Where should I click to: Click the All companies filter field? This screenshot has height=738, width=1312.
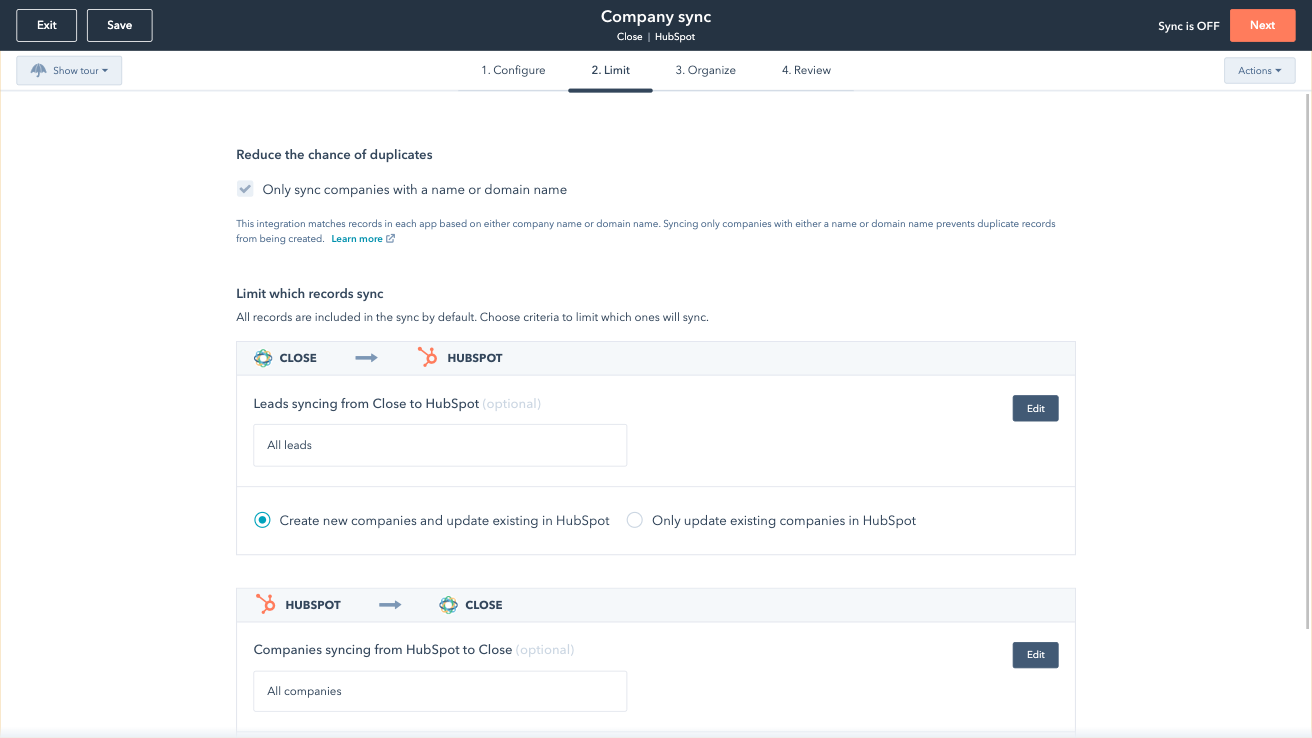440,691
